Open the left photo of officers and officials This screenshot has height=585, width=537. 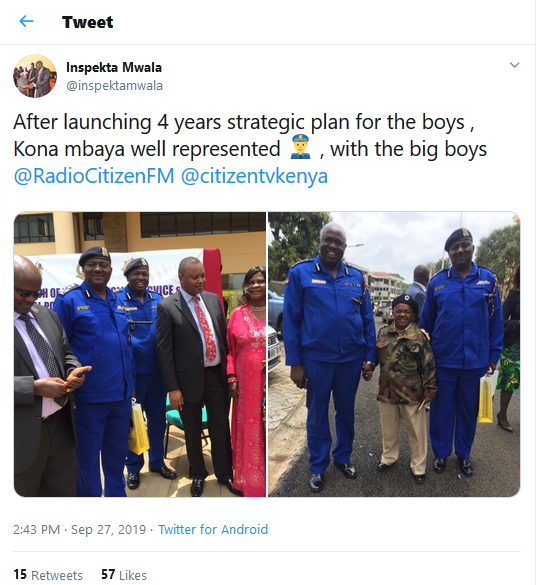140,354
